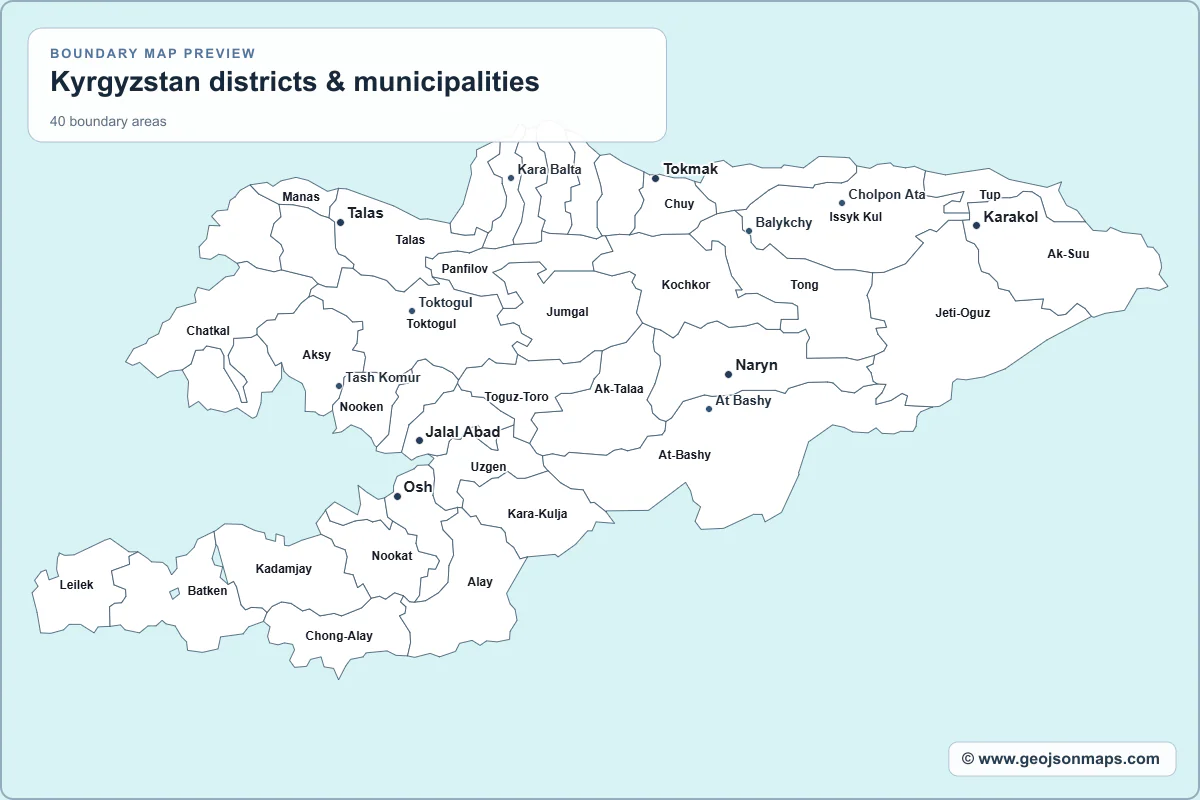Select the Chatkal district label

[208, 331]
